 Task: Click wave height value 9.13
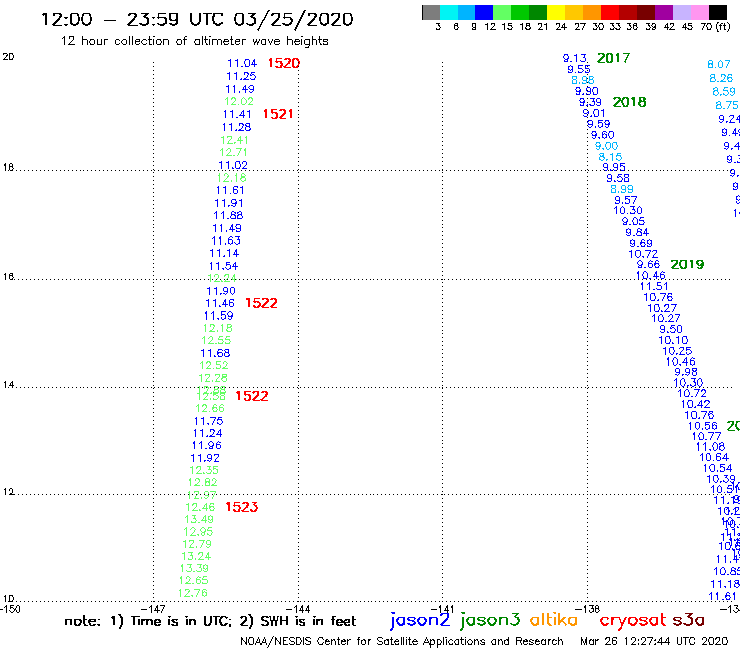coord(575,58)
